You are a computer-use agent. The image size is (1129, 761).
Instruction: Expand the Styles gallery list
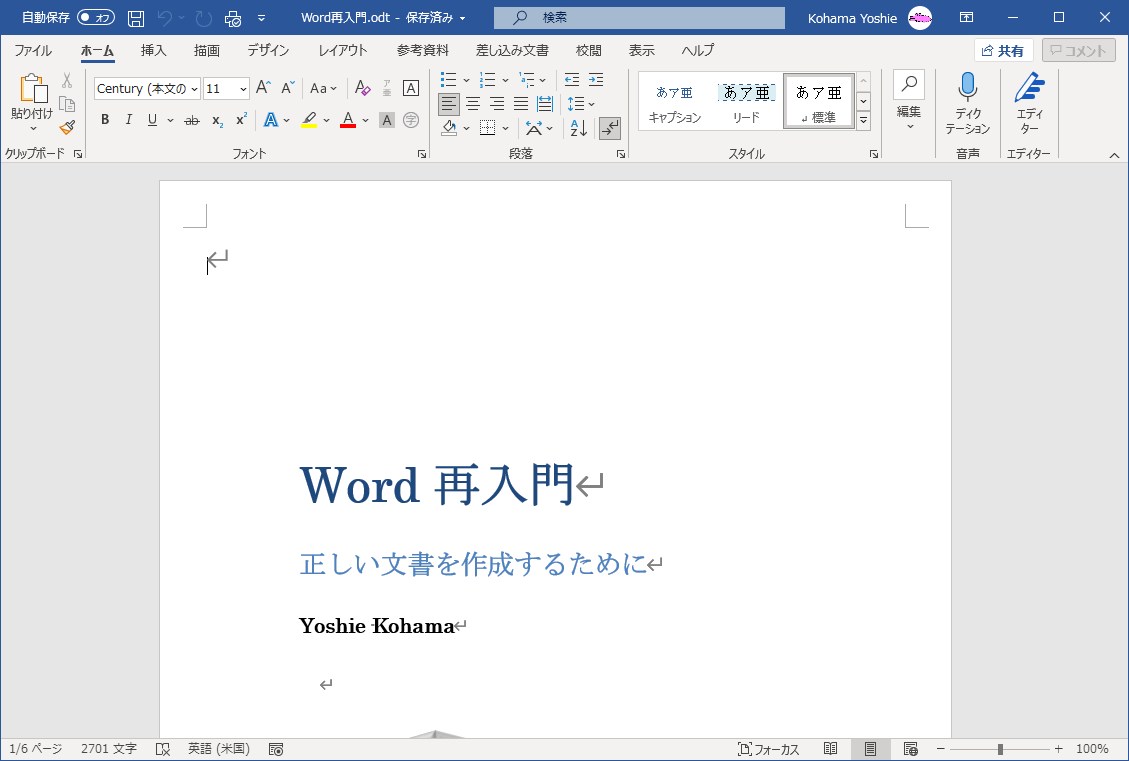[x=863, y=120]
